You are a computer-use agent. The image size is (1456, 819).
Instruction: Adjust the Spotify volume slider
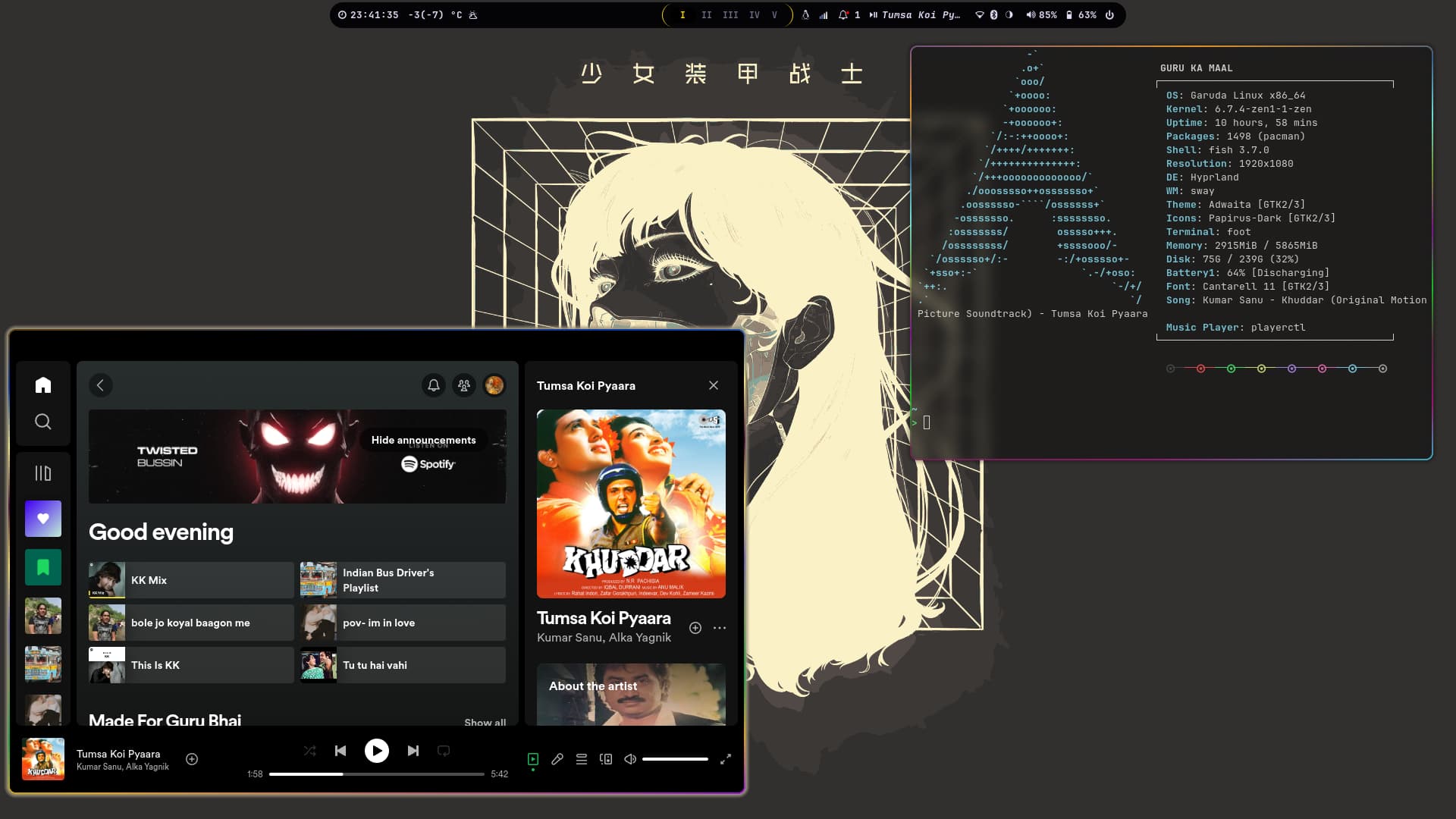675,759
